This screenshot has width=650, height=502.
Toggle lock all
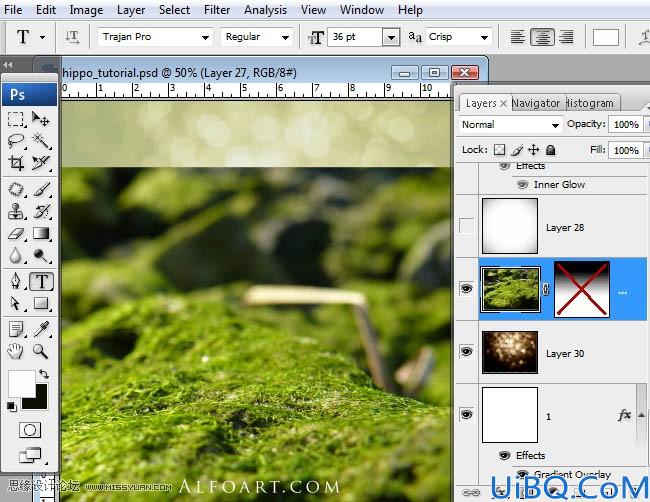tap(551, 150)
